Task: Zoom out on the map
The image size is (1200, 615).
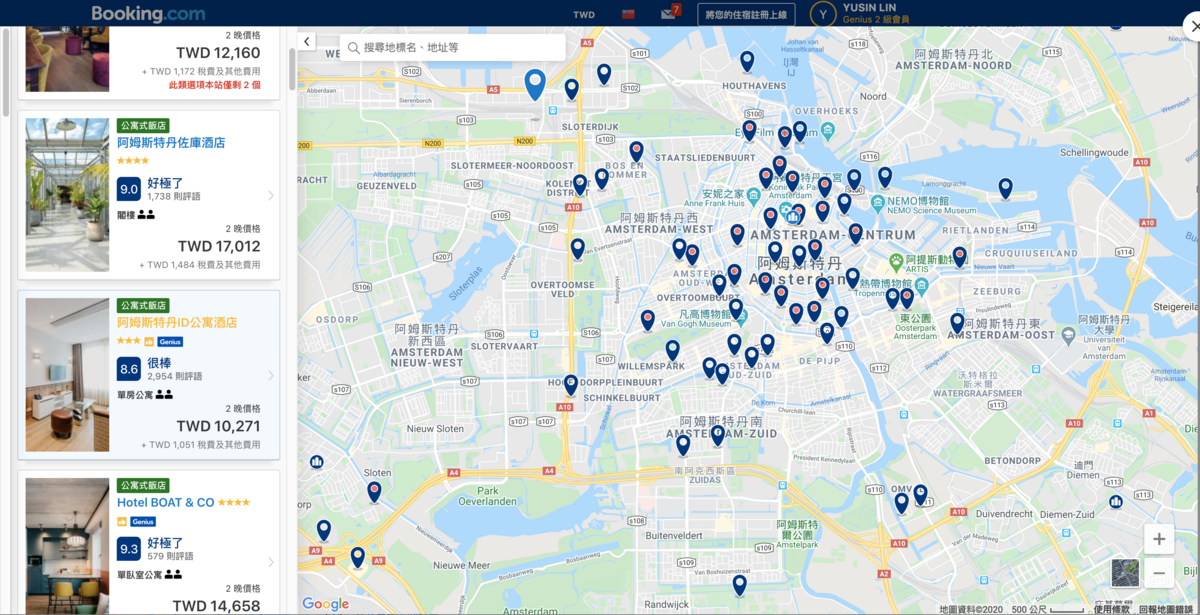Action: tap(1159, 573)
